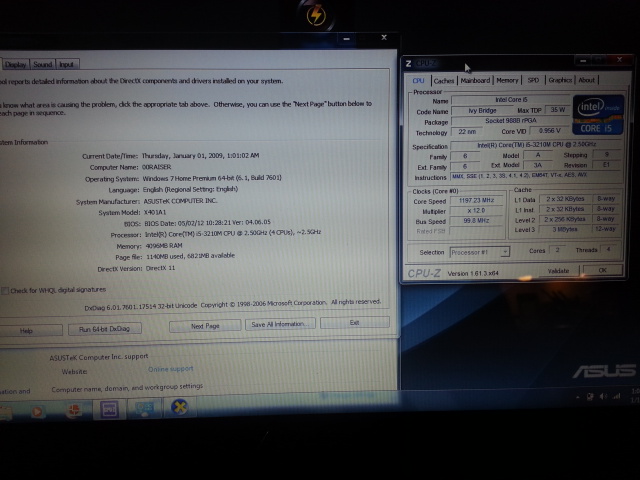The image size is (640, 480).
Task: Open the Input tab in DxDiag
Action: coord(67,64)
